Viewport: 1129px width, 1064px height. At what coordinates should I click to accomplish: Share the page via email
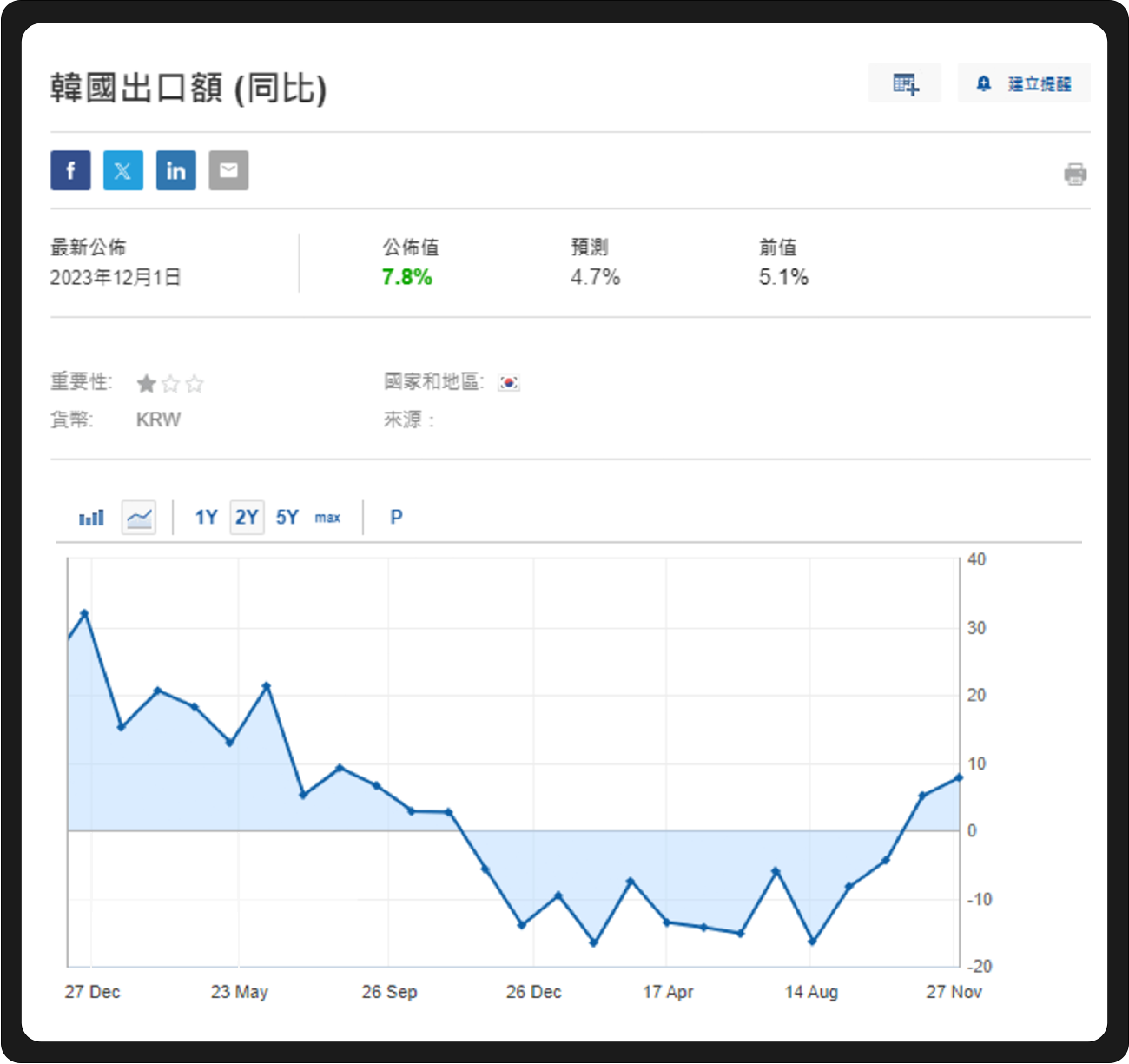coord(228,170)
